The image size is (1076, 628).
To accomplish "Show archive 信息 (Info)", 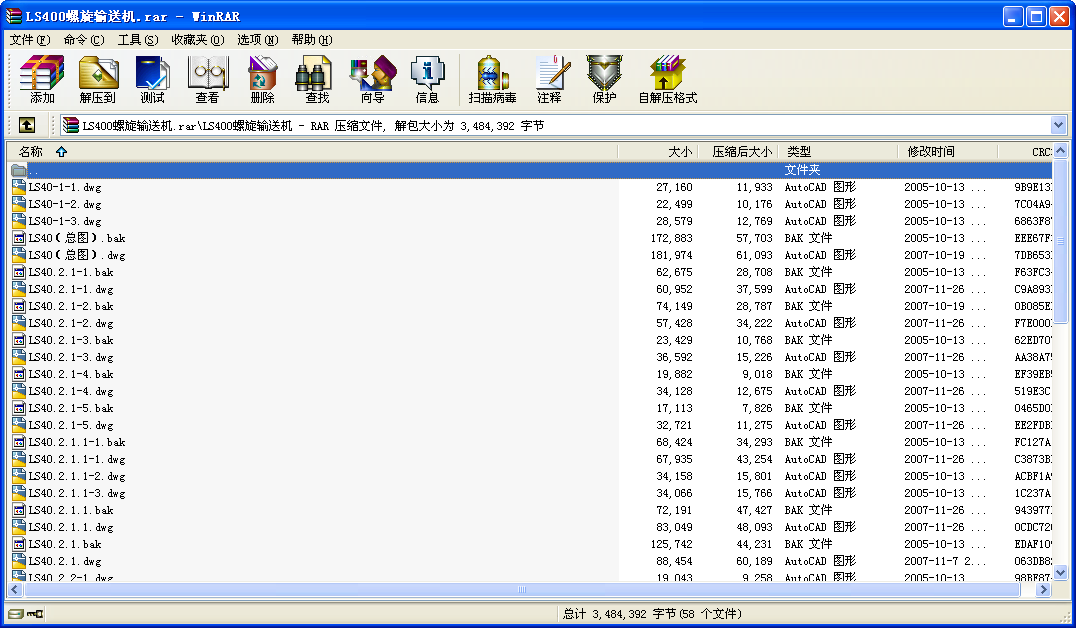I will point(427,80).
